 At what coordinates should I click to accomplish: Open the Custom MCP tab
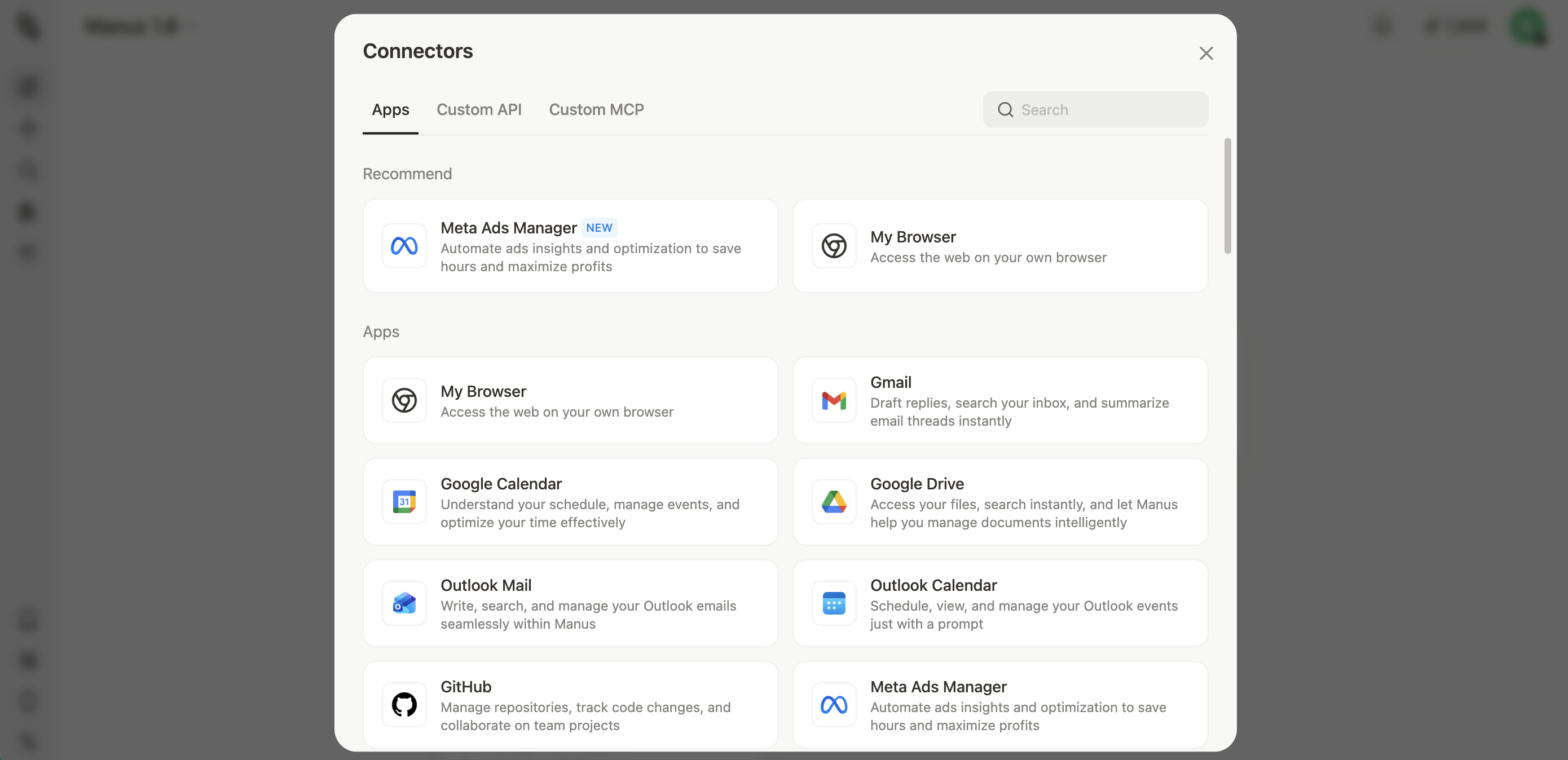(596, 109)
